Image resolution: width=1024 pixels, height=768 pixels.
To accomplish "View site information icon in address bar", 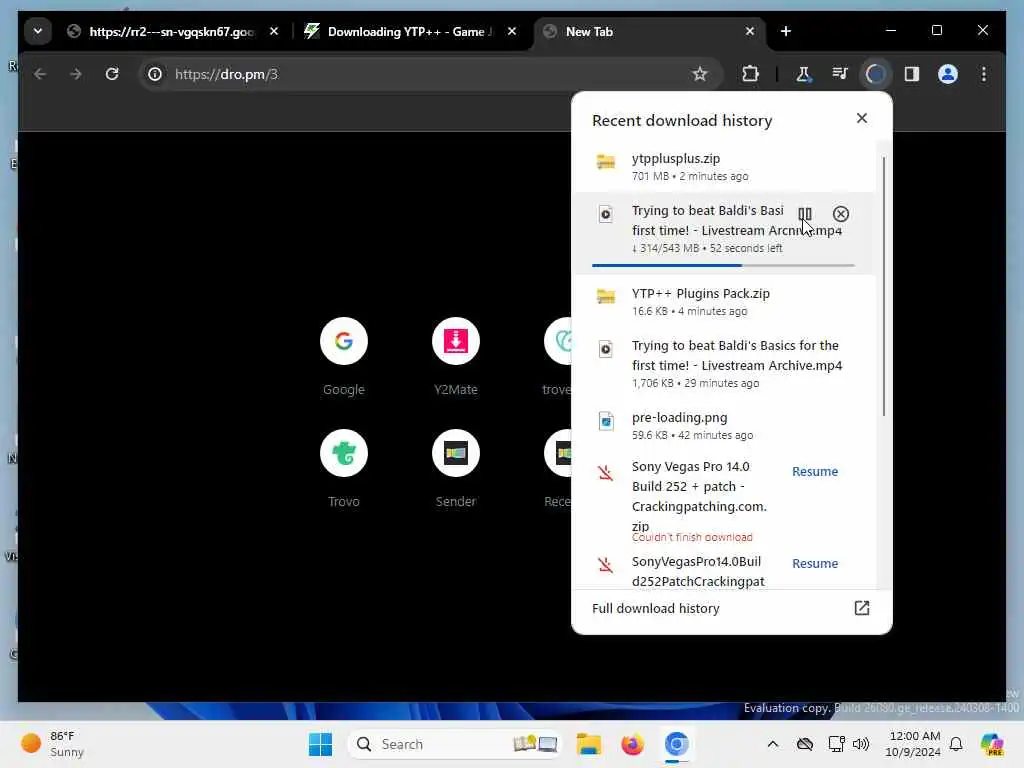I will (155, 74).
